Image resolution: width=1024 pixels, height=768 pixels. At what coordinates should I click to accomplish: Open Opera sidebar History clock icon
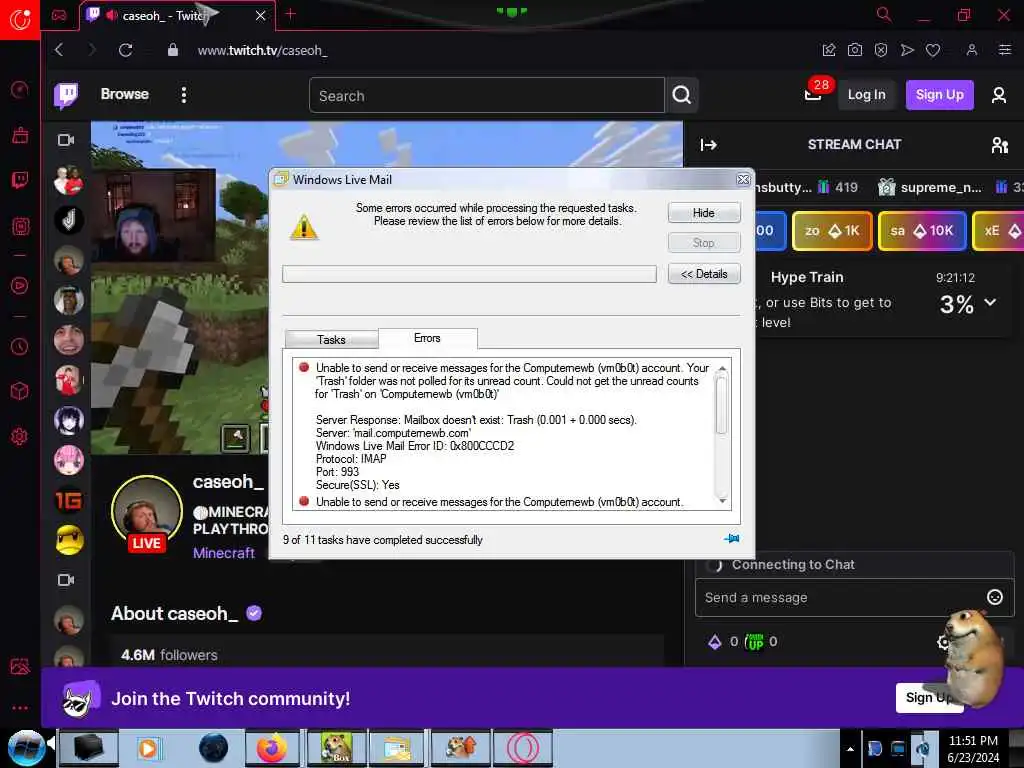pos(20,346)
